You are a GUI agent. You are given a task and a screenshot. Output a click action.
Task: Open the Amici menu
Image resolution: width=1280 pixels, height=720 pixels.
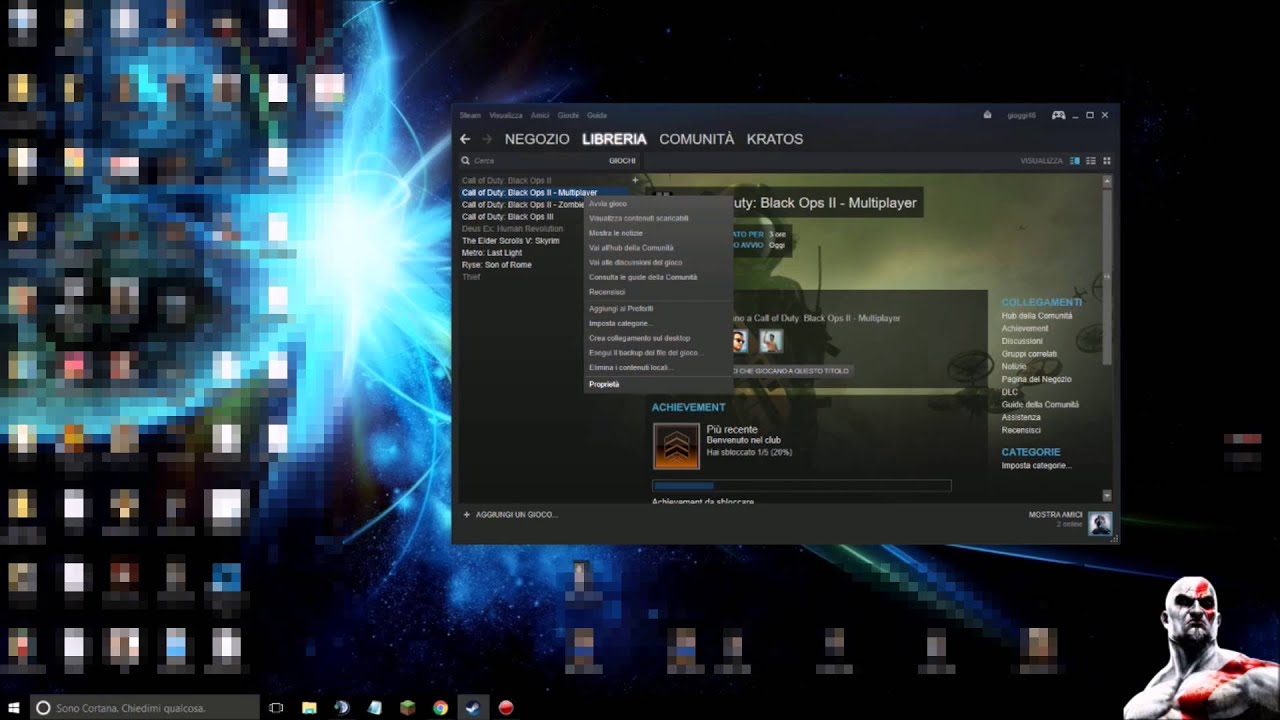click(540, 115)
